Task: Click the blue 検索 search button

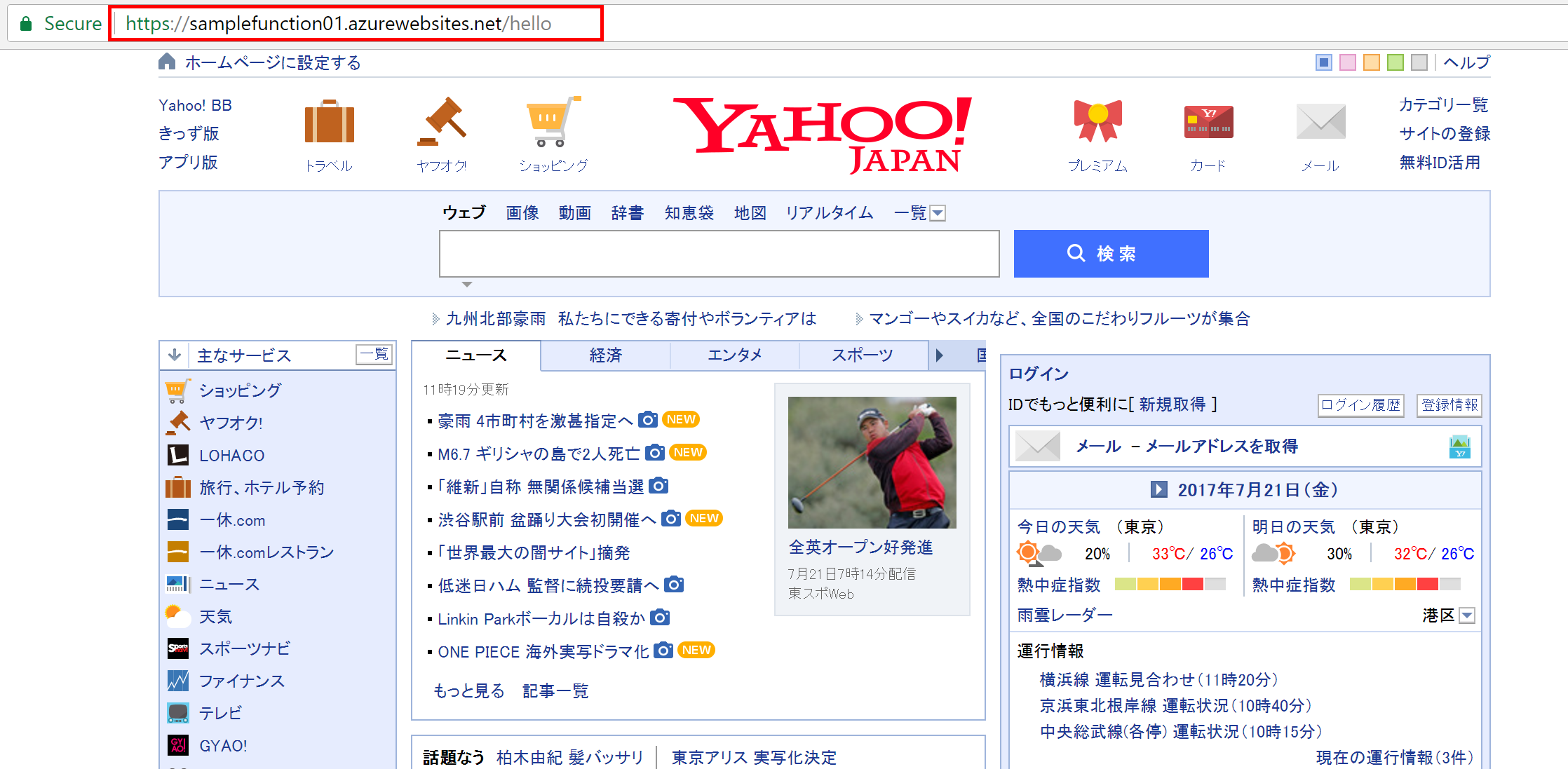Action: coord(1111,254)
